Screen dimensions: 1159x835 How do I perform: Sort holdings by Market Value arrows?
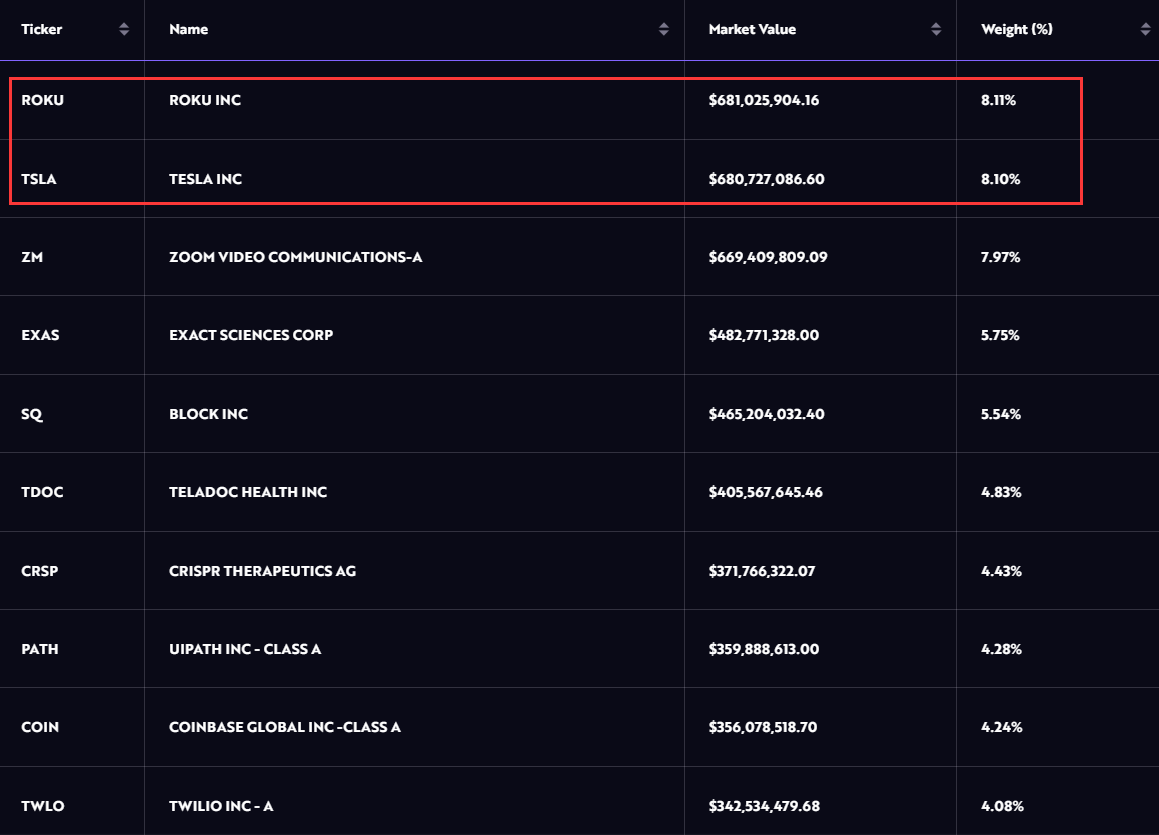pos(936,30)
